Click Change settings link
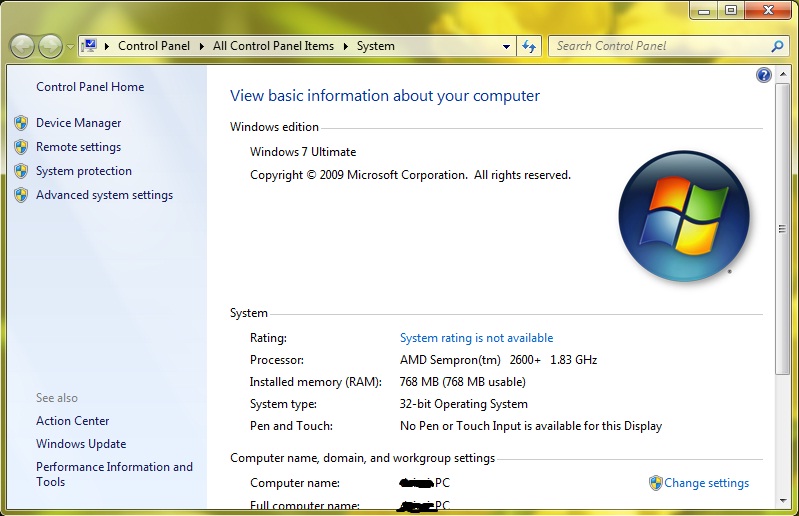The height and width of the screenshot is (516, 799). (706, 483)
